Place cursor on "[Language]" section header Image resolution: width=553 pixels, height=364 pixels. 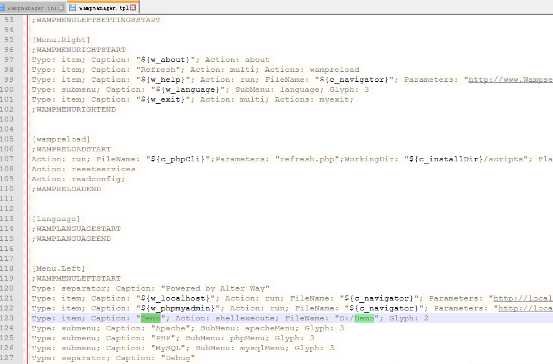tap(56, 219)
